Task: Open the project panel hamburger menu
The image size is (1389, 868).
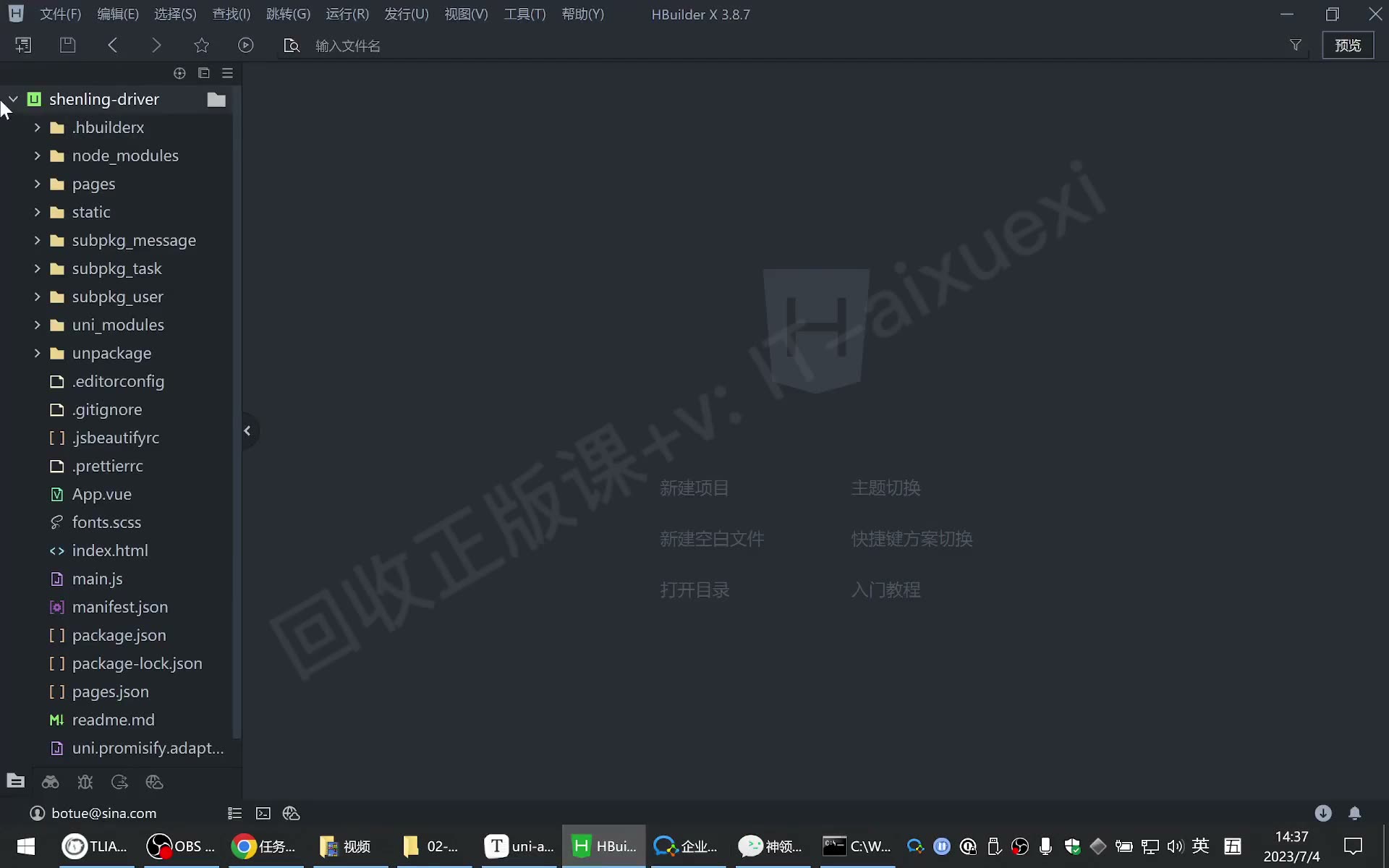Action: [x=227, y=73]
